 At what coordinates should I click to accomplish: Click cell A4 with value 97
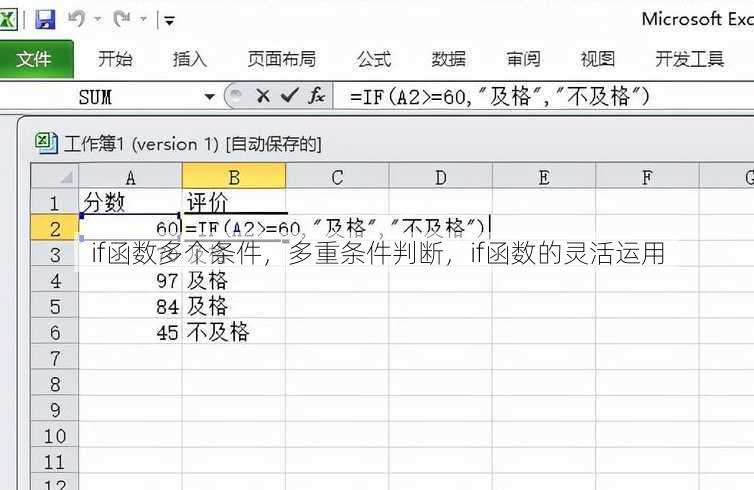click(130, 280)
